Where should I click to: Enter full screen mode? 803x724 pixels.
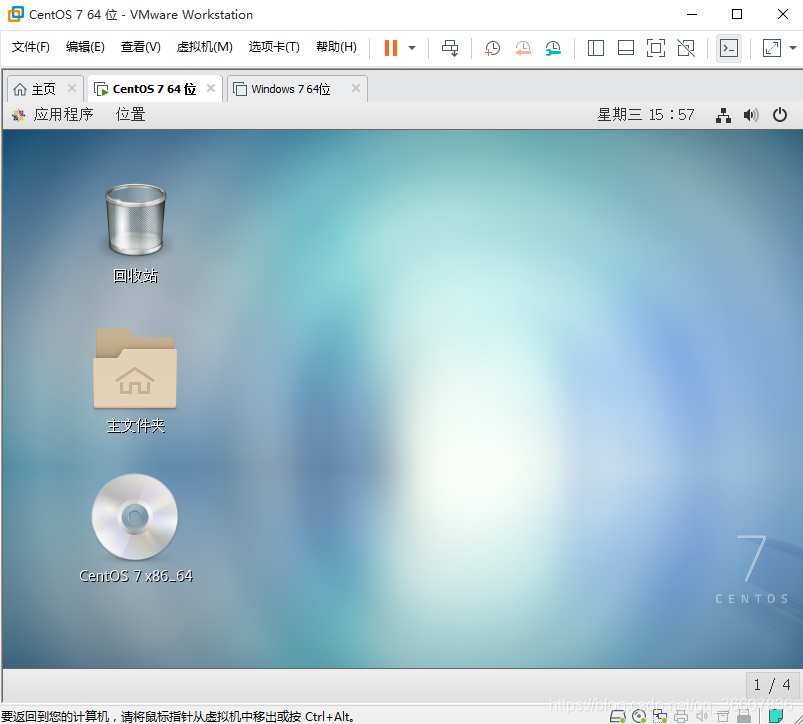pos(656,48)
